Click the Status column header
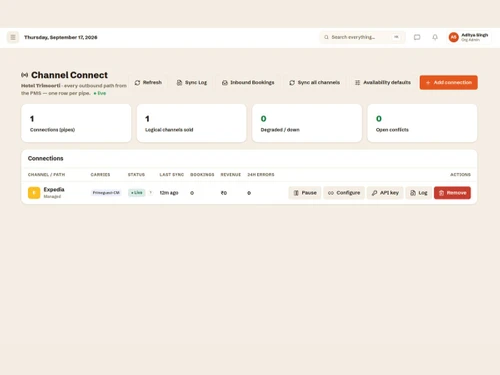The height and width of the screenshot is (375, 500). coord(136,175)
